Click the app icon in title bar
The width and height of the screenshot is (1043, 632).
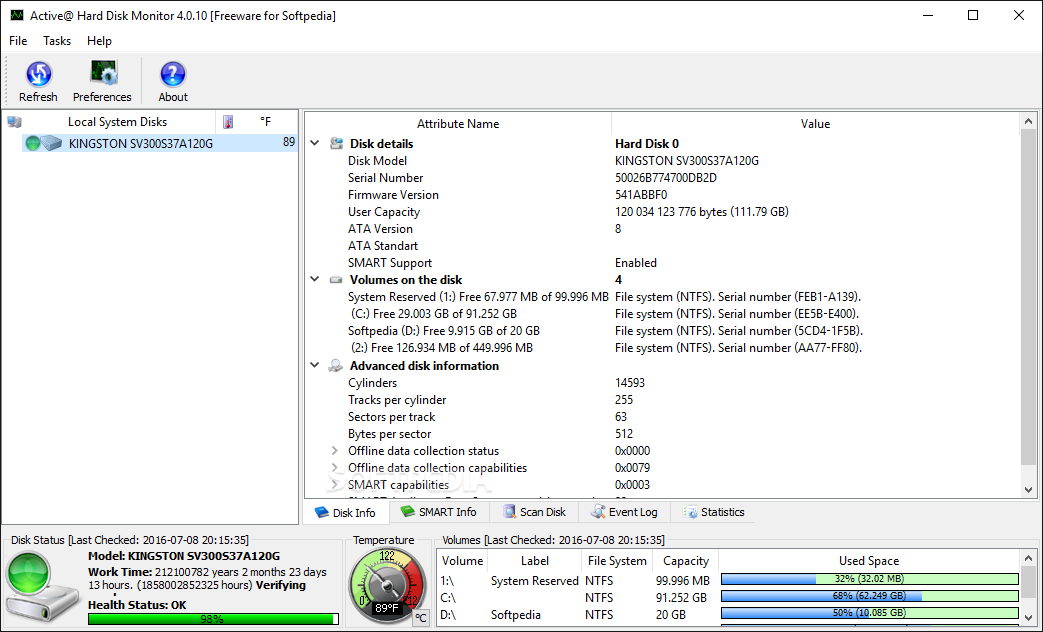click(17, 15)
